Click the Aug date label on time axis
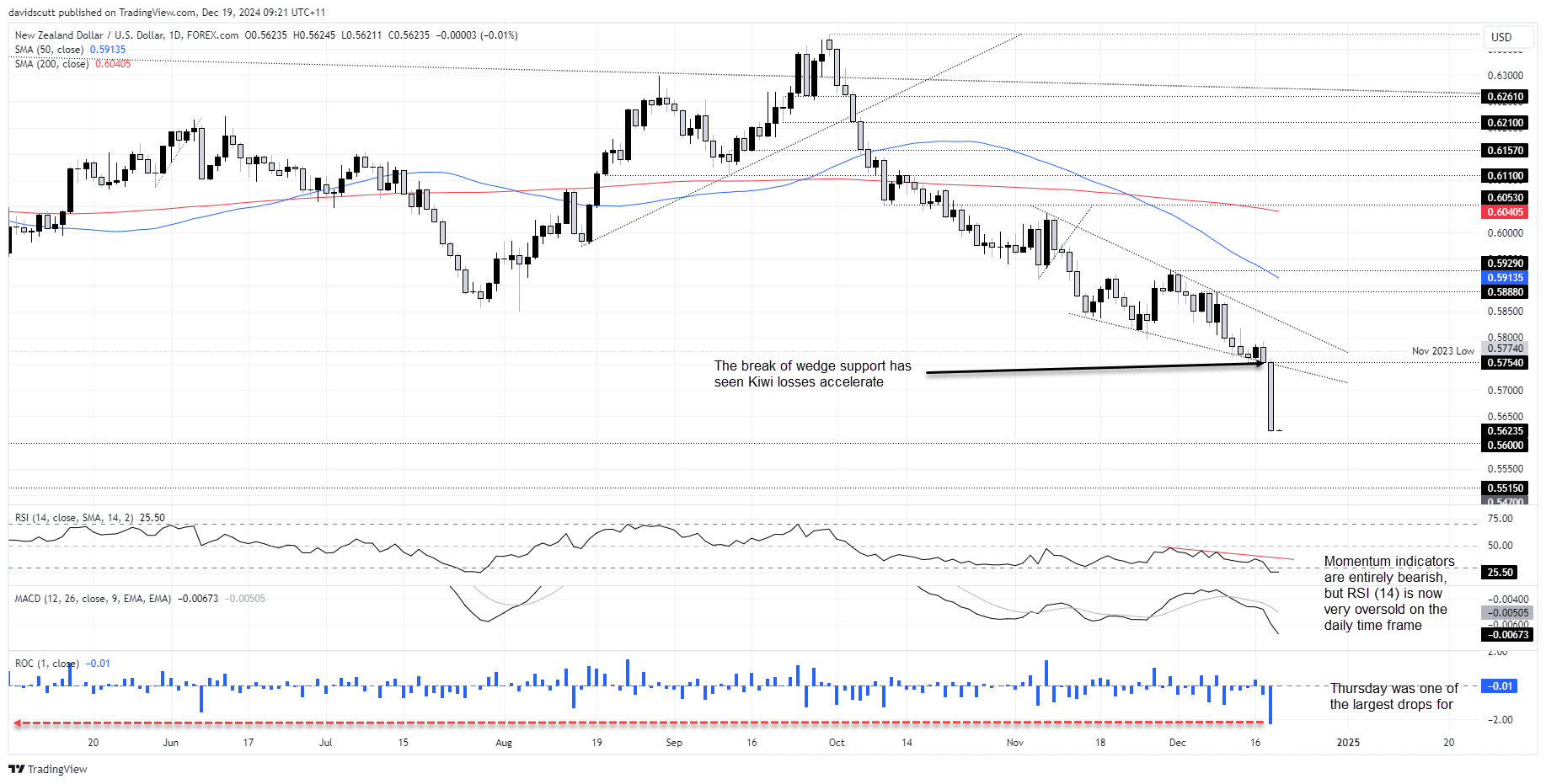The width and height of the screenshot is (1546, 784). point(504,743)
